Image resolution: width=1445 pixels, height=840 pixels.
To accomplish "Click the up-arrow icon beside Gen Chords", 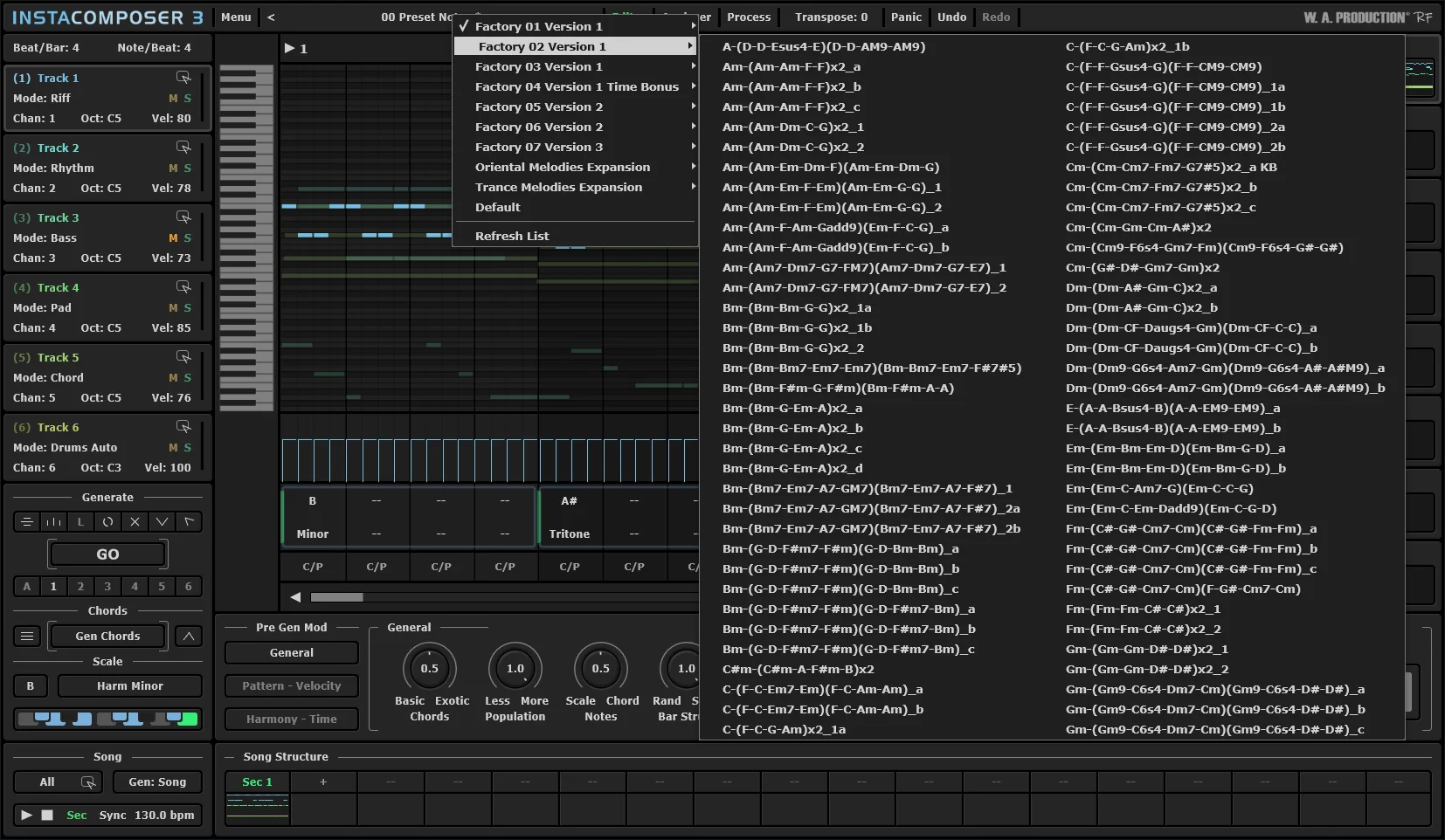I will click(x=189, y=637).
